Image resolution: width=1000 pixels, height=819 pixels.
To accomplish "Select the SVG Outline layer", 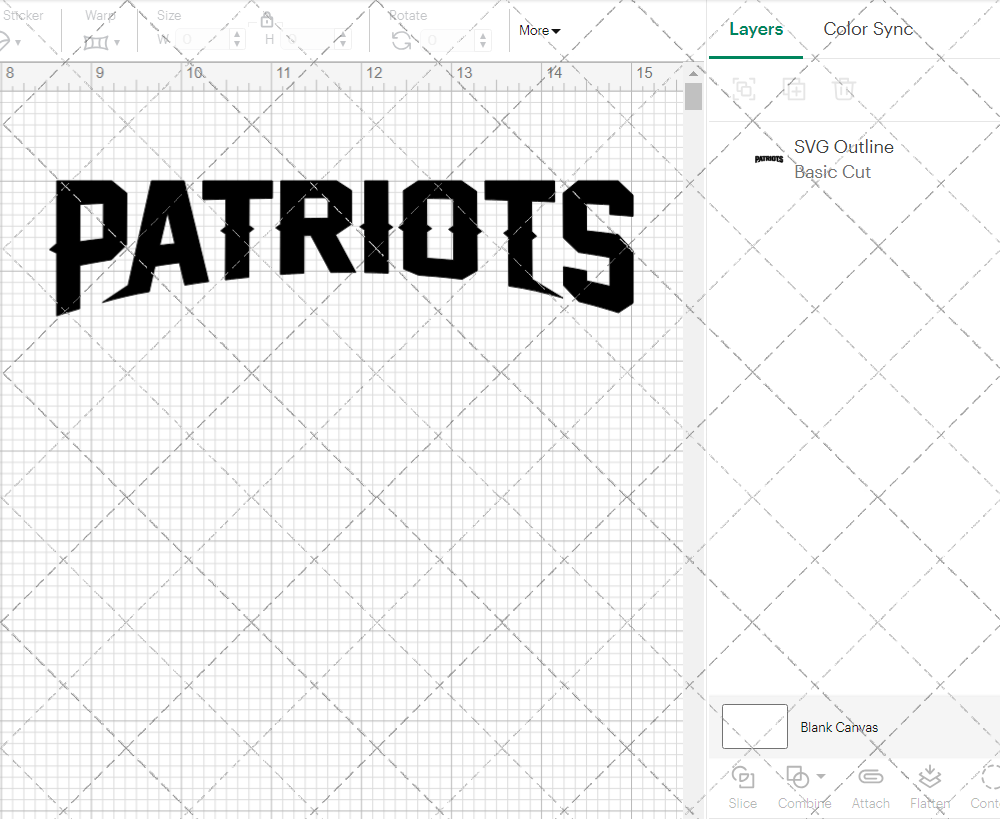I will pyautogui.click(x=843, y=159).
